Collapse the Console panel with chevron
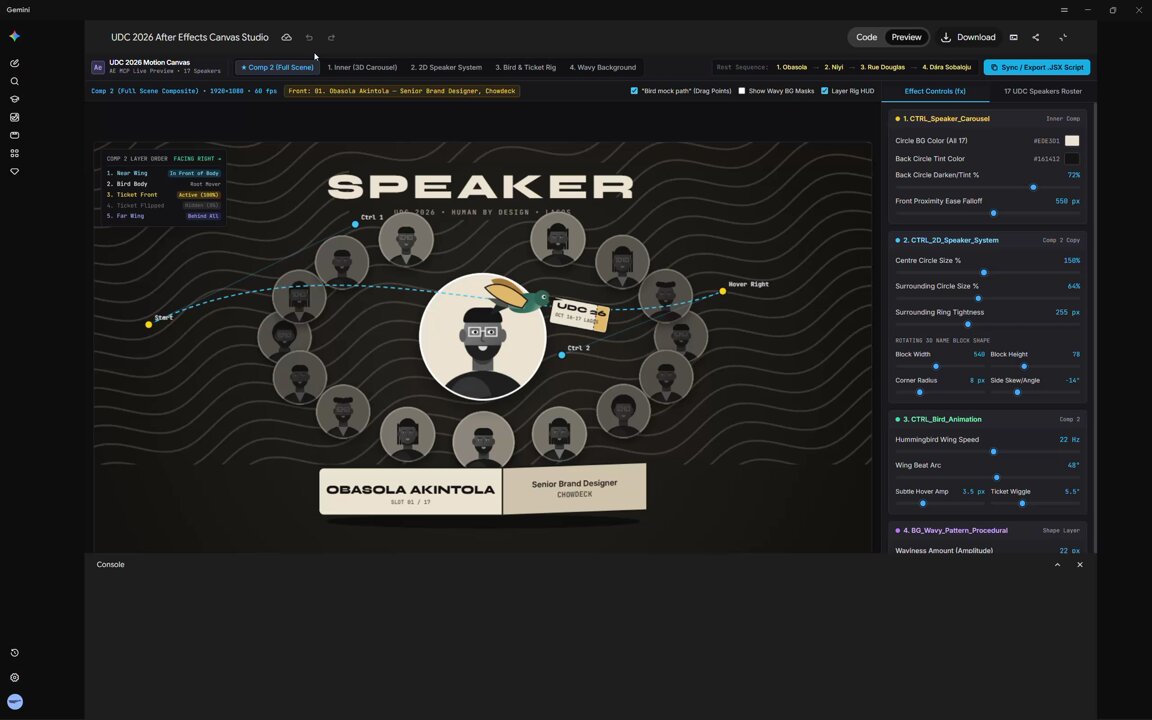This screenshot has height=720, width=1152. coord(1057,564)
